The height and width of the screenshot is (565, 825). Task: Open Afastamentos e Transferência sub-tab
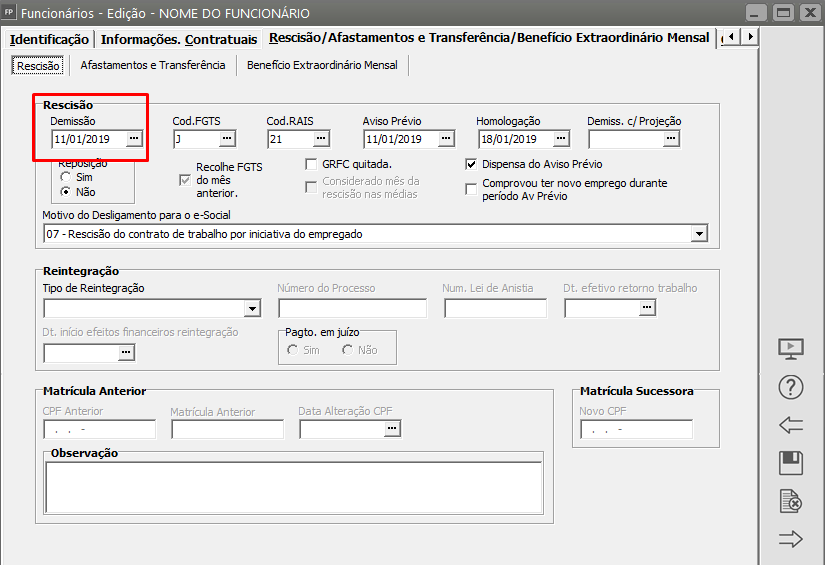point(152,65)
